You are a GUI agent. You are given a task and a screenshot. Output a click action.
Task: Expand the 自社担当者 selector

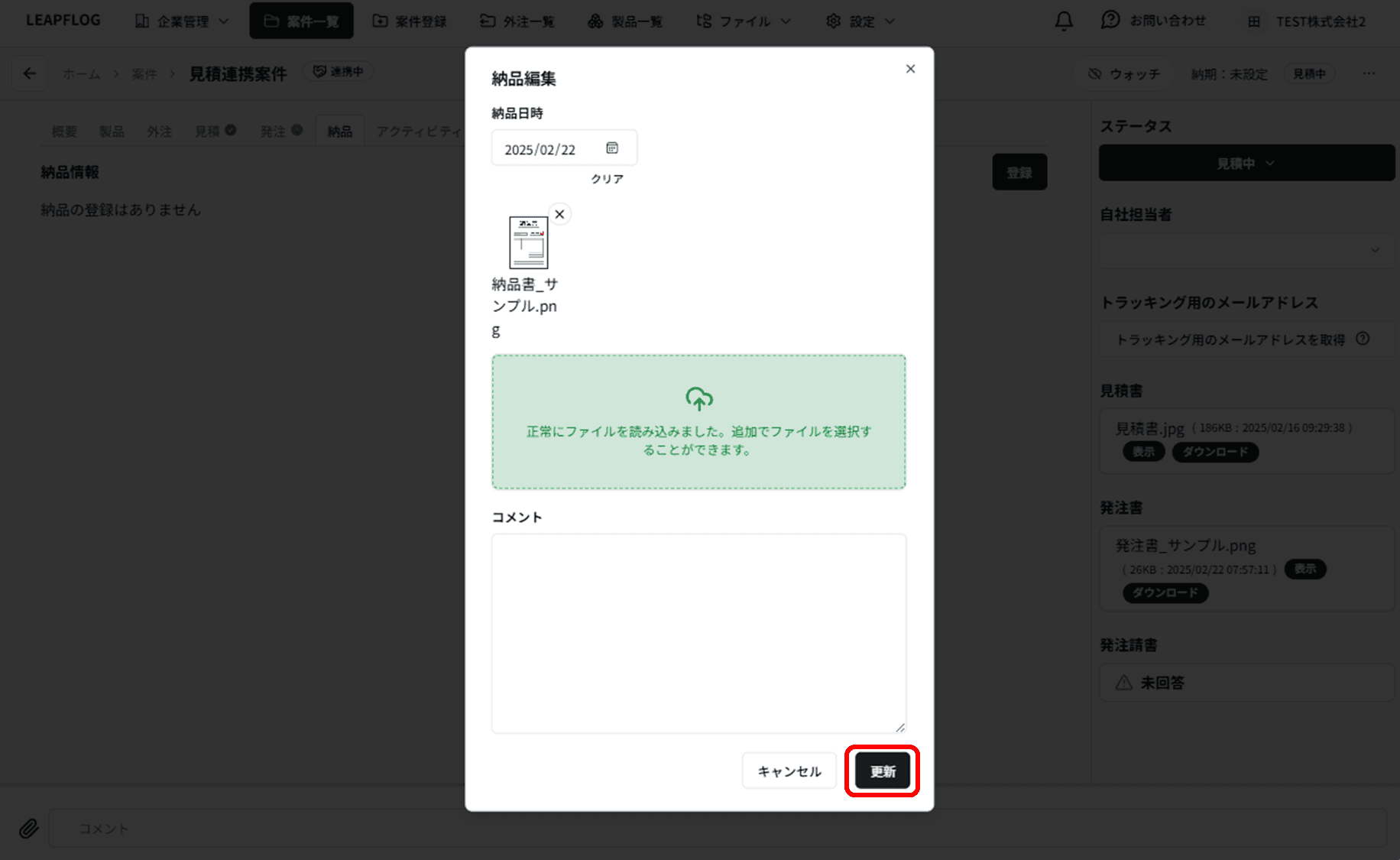tap(1246, 250)
